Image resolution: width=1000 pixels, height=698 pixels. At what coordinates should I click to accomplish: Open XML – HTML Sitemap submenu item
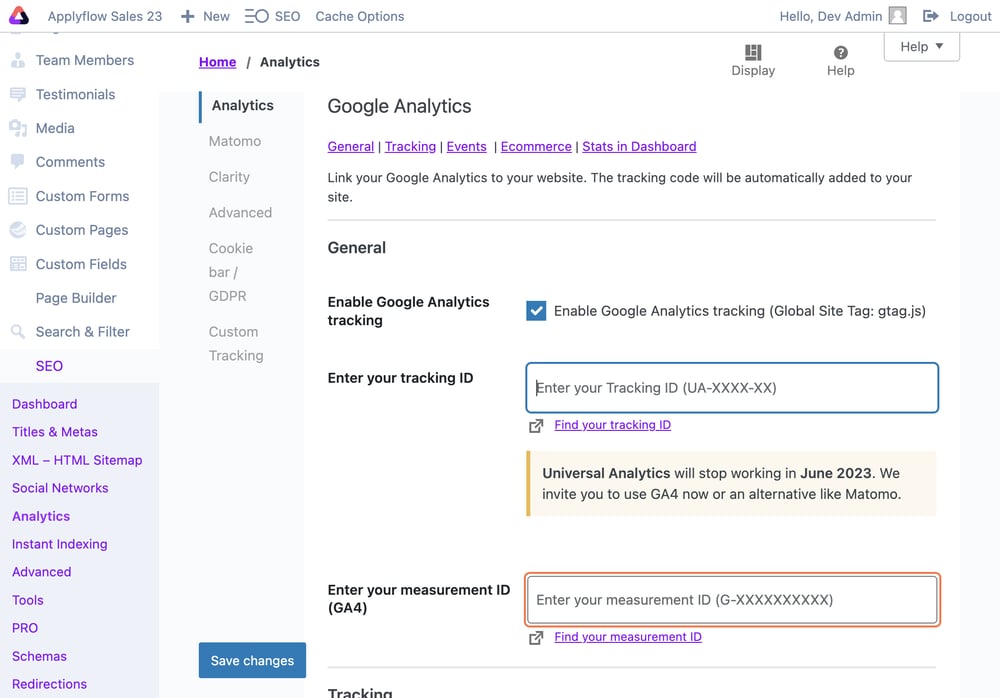click(x=77, y=460)
